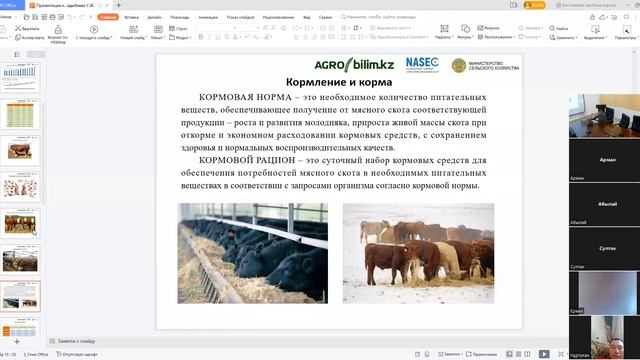The width and height of the screenshot is (640, 360).
Task: Redo action arrow icon
Action: [81, 17]
